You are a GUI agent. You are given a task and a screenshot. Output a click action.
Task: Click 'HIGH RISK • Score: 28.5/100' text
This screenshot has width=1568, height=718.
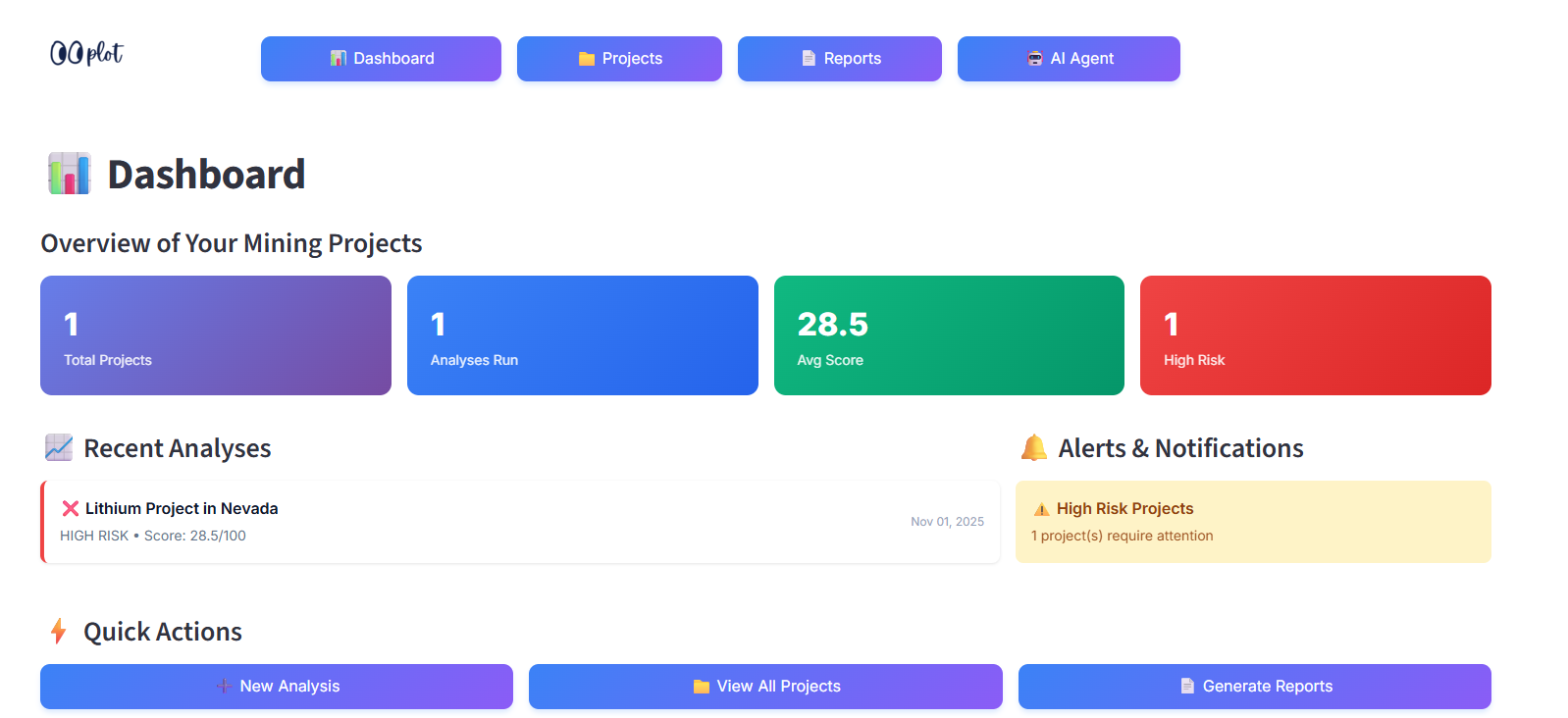pos(153,536)
